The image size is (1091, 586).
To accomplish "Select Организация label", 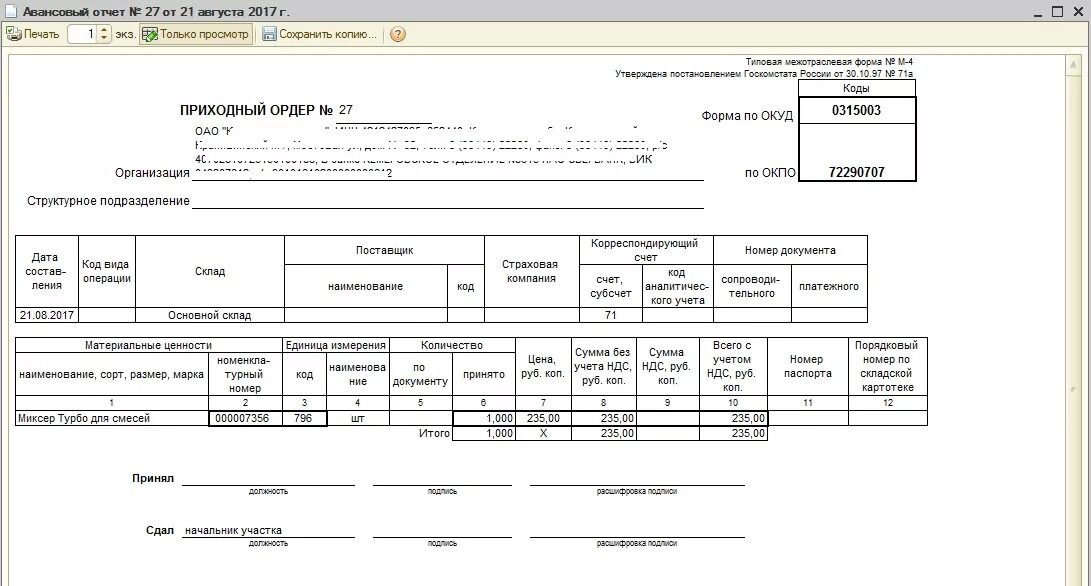I will tap(152, 173).
